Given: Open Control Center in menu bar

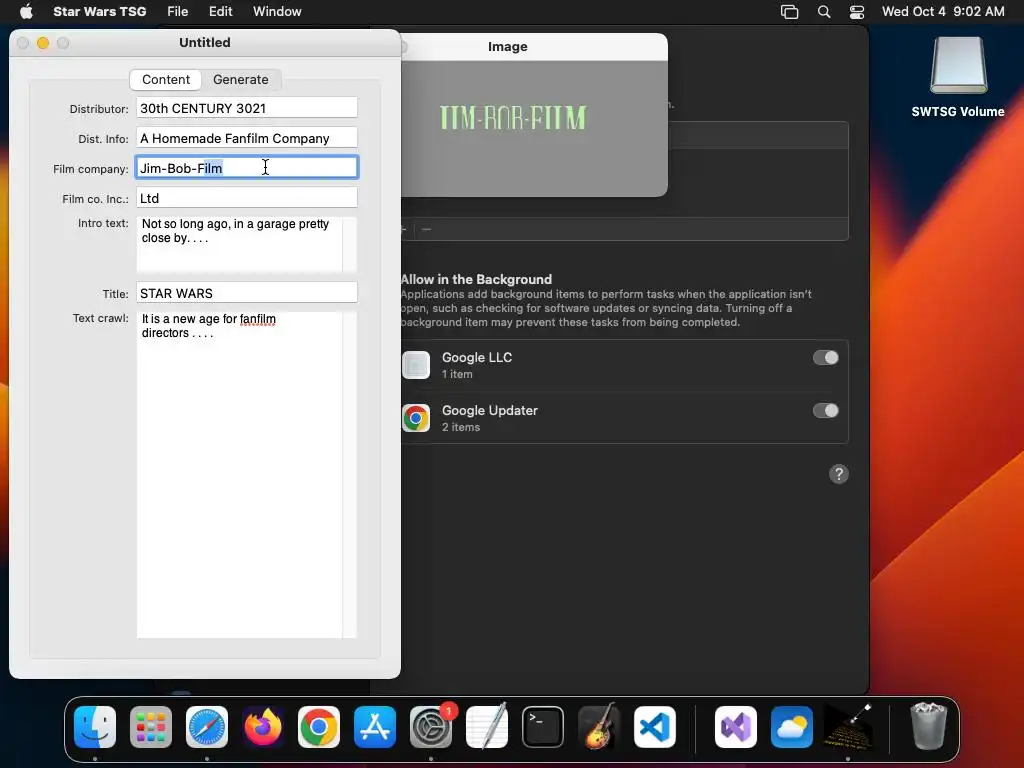Looking at the screenshot, I should (857, 12).
